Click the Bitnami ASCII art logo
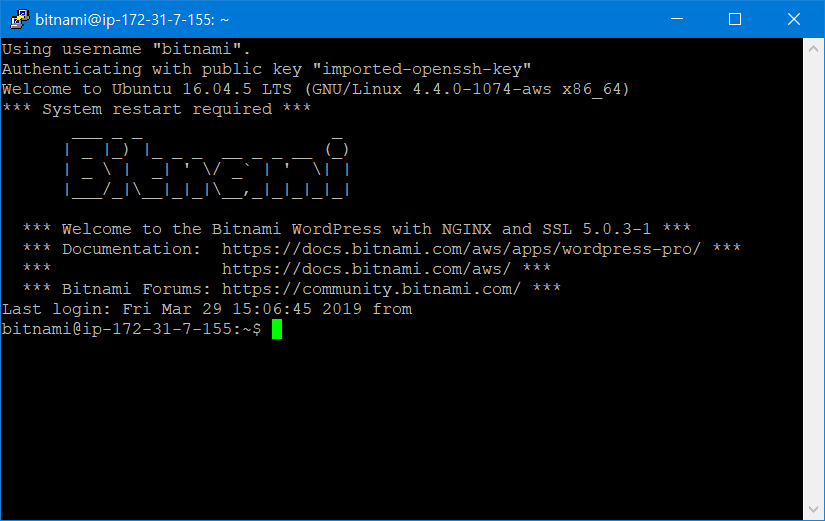 tap(206, 167)
